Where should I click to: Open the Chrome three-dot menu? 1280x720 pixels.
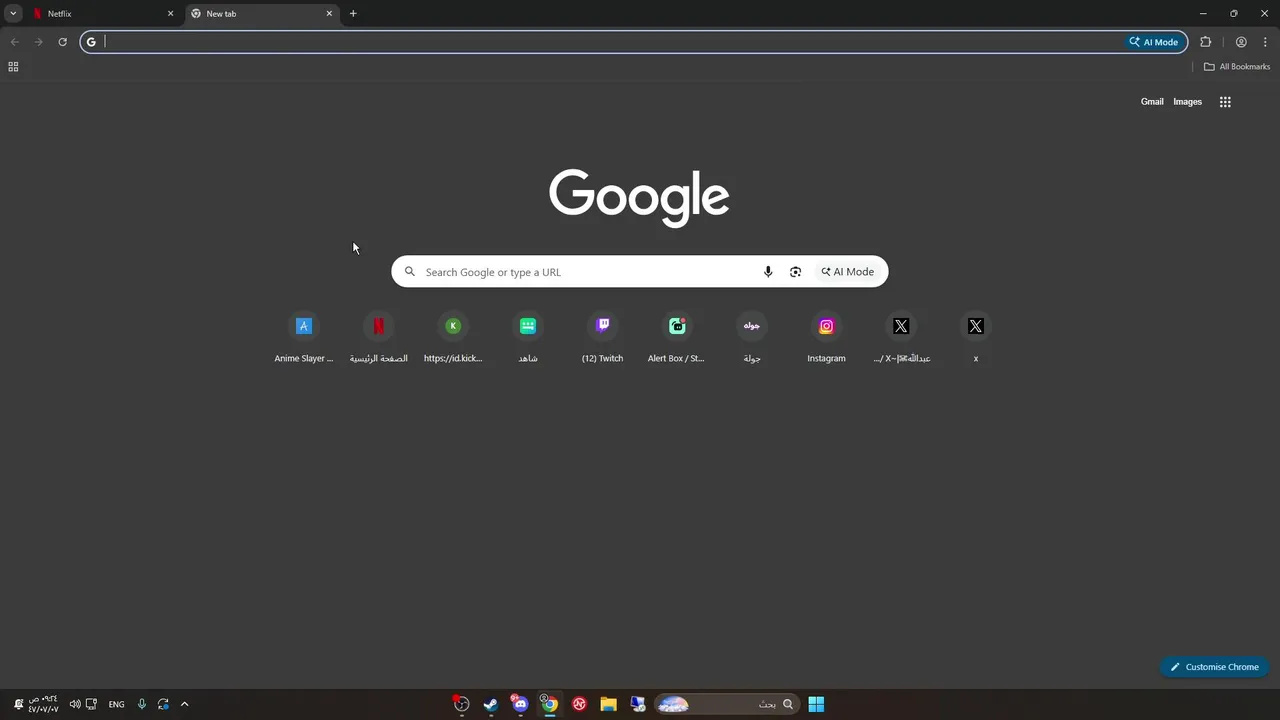tap(1265, 42)
